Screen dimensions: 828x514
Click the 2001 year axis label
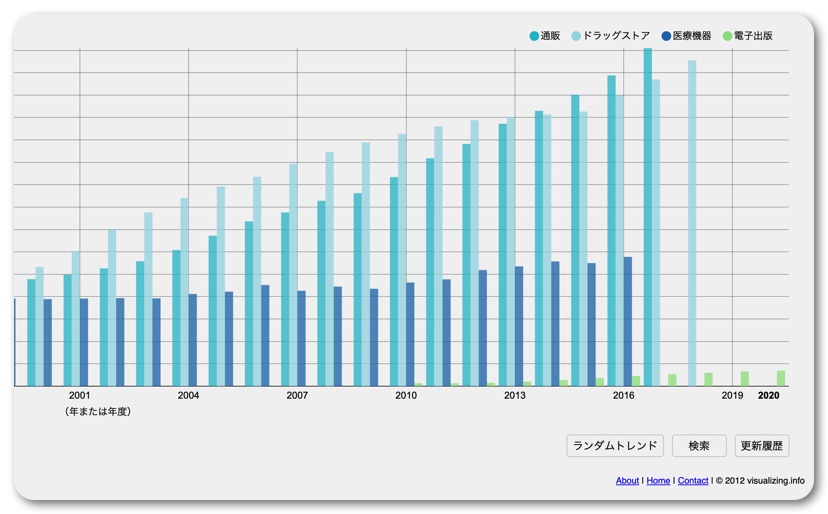tap(80, 396)
